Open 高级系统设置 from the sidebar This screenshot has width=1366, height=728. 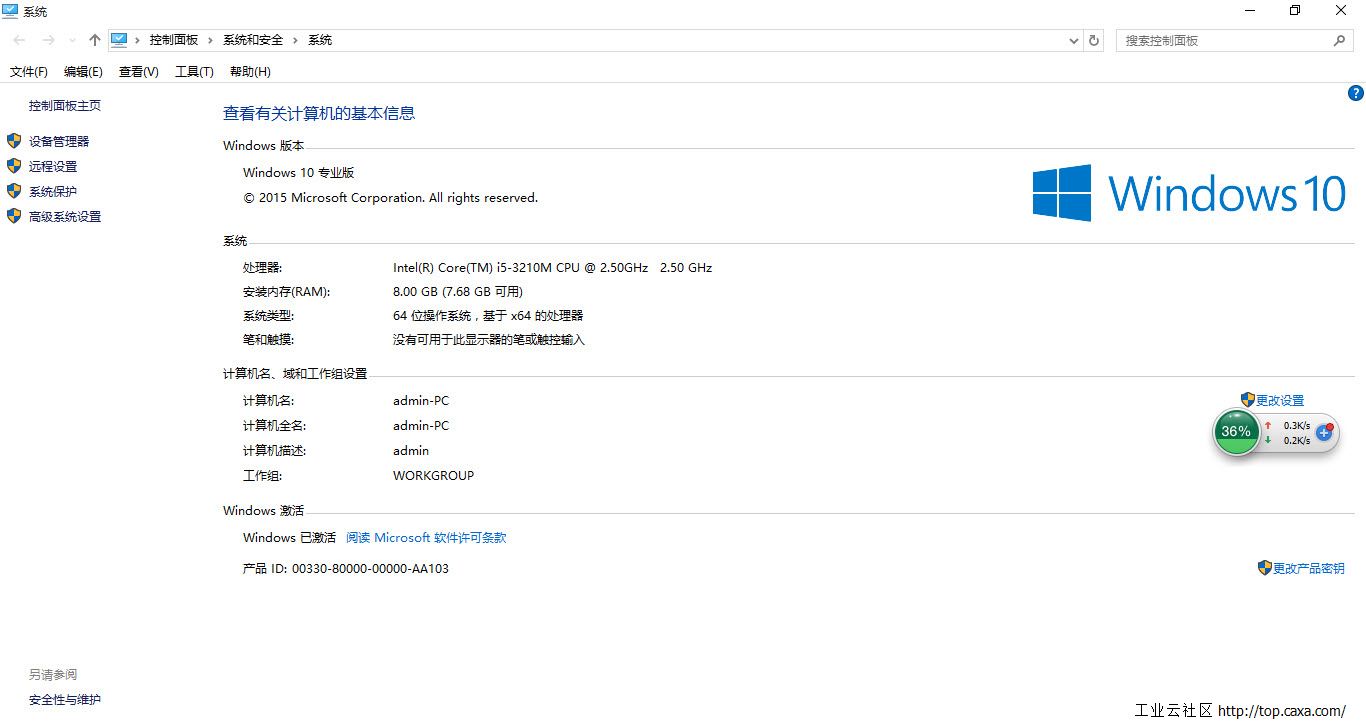point(65,217)
